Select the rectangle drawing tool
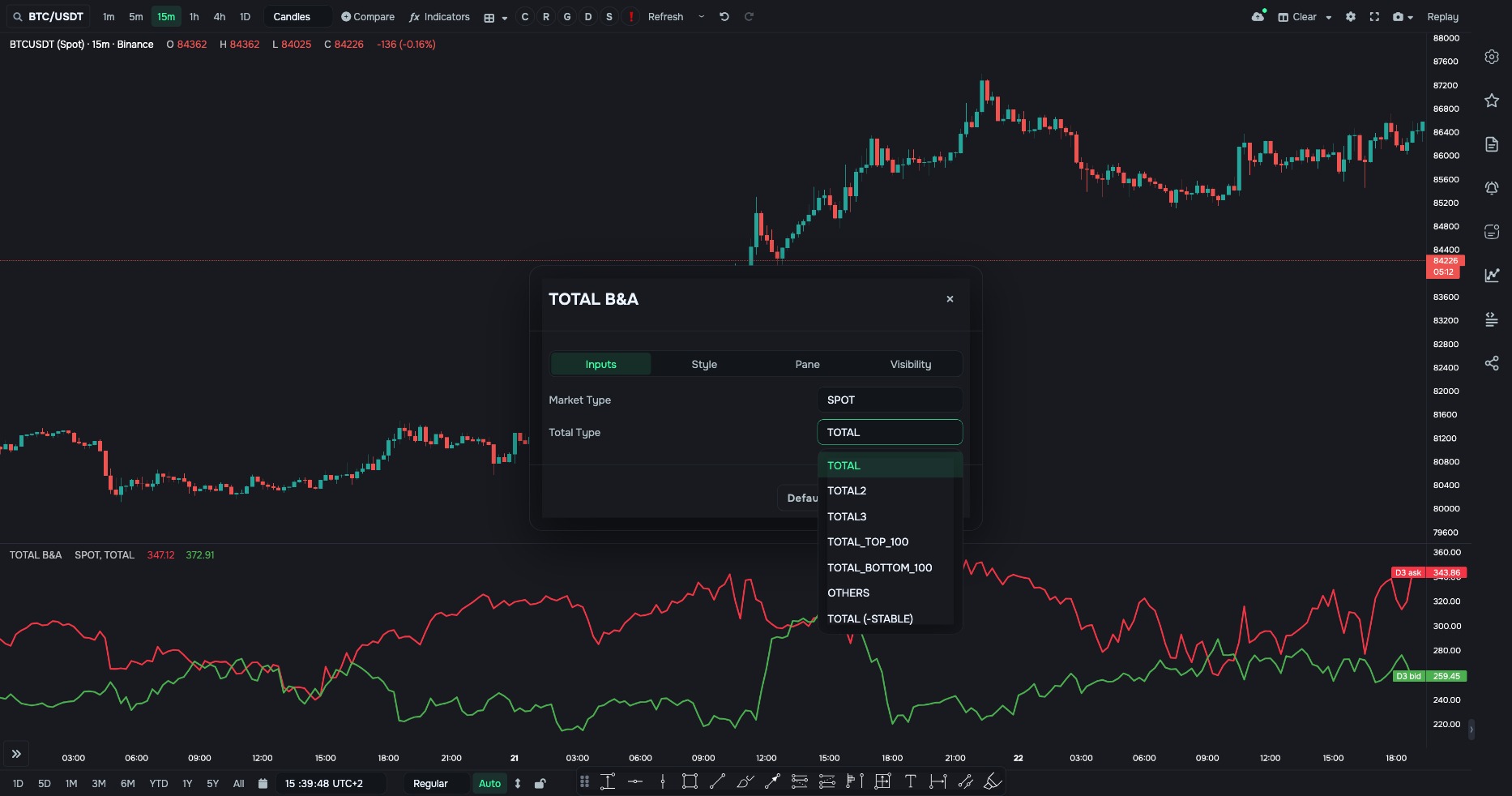The image size is (1512, 796). pos(690,781)
